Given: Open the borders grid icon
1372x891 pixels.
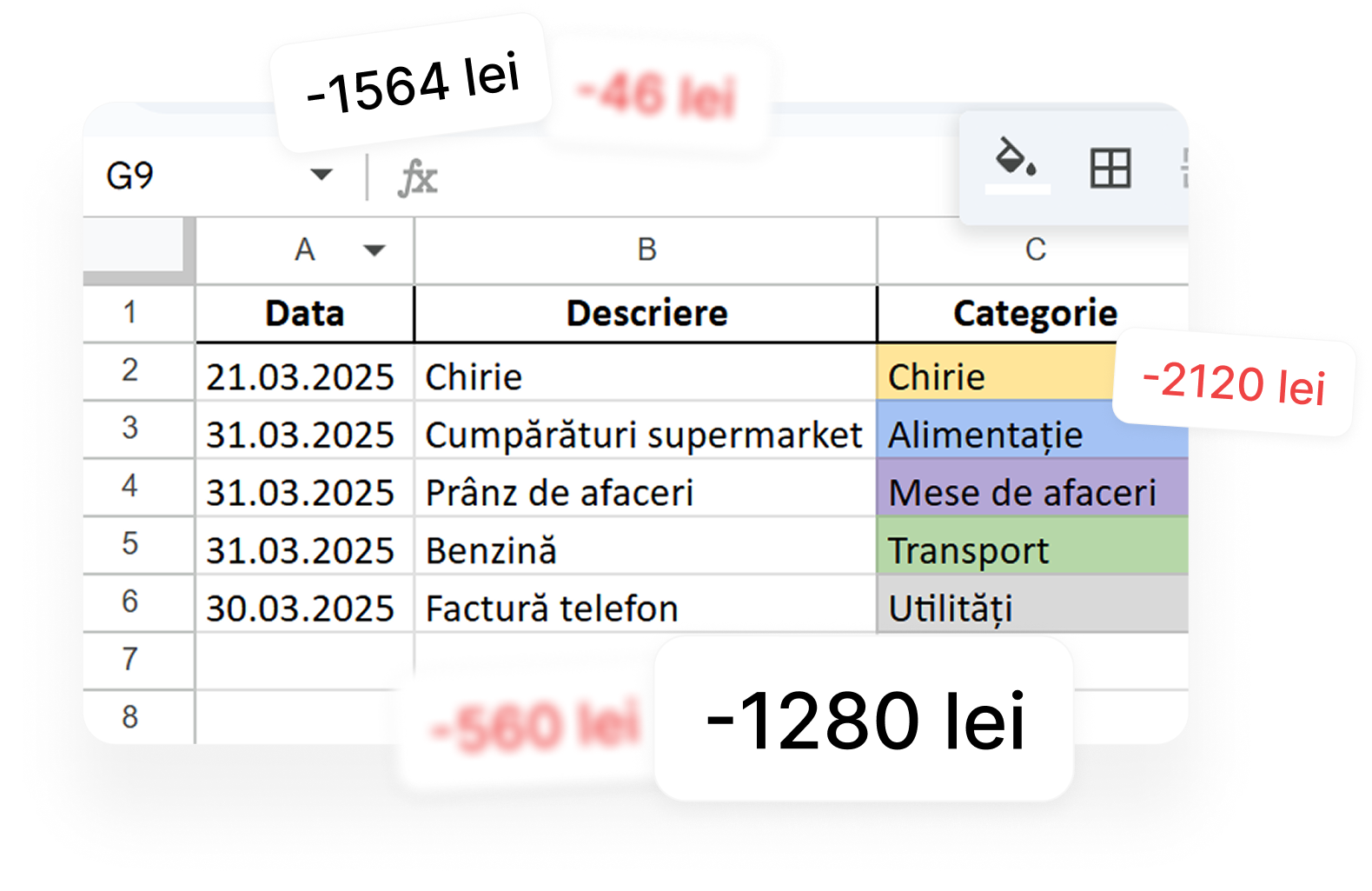Looking at the screenshot, I should [1110, 168].
